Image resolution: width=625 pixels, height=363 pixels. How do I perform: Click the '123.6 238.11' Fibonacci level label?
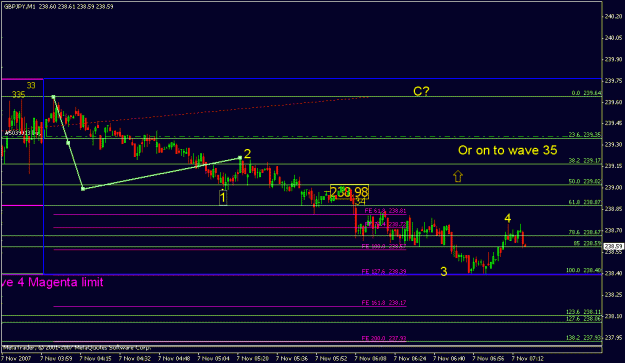(584, 312)
